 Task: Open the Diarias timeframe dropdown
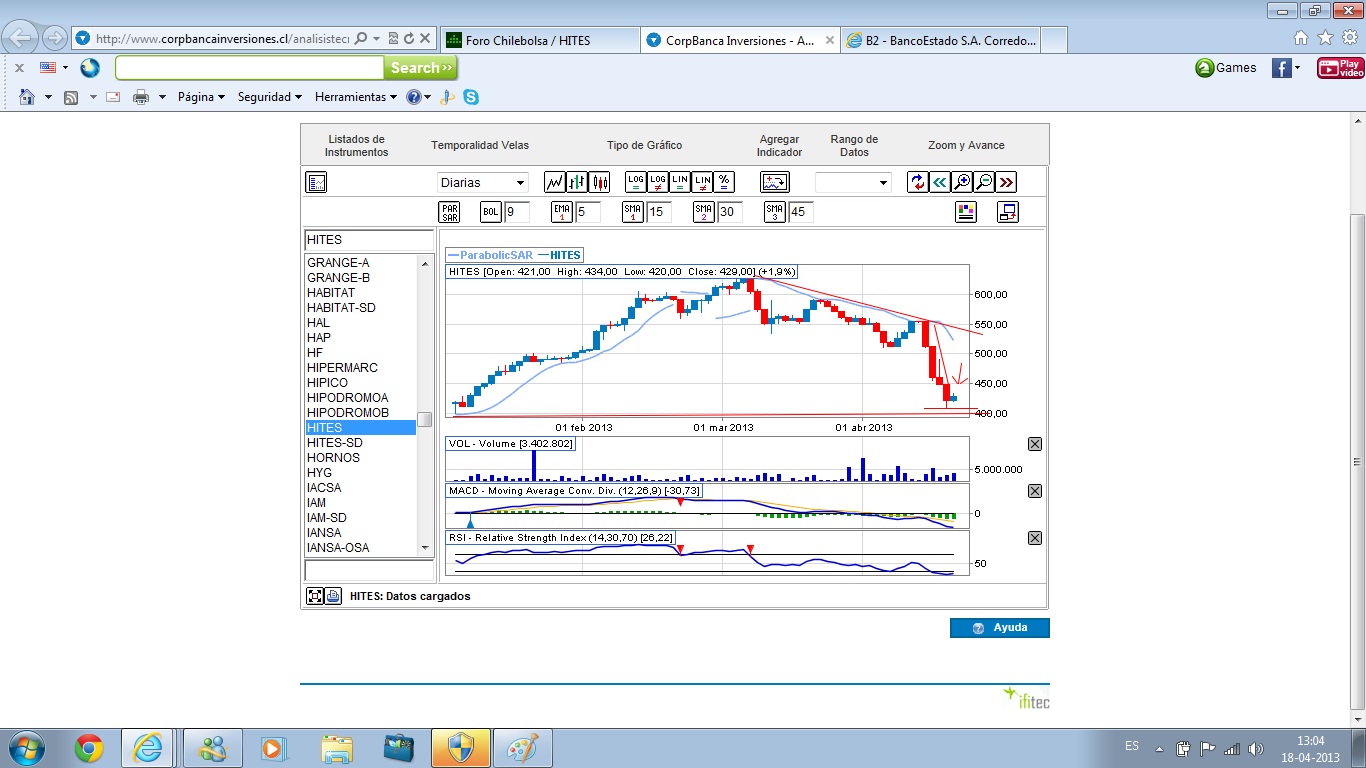[x=483, y=182]
